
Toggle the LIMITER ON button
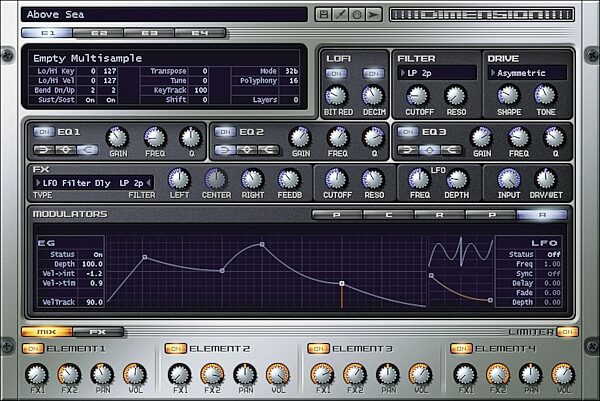567,332
